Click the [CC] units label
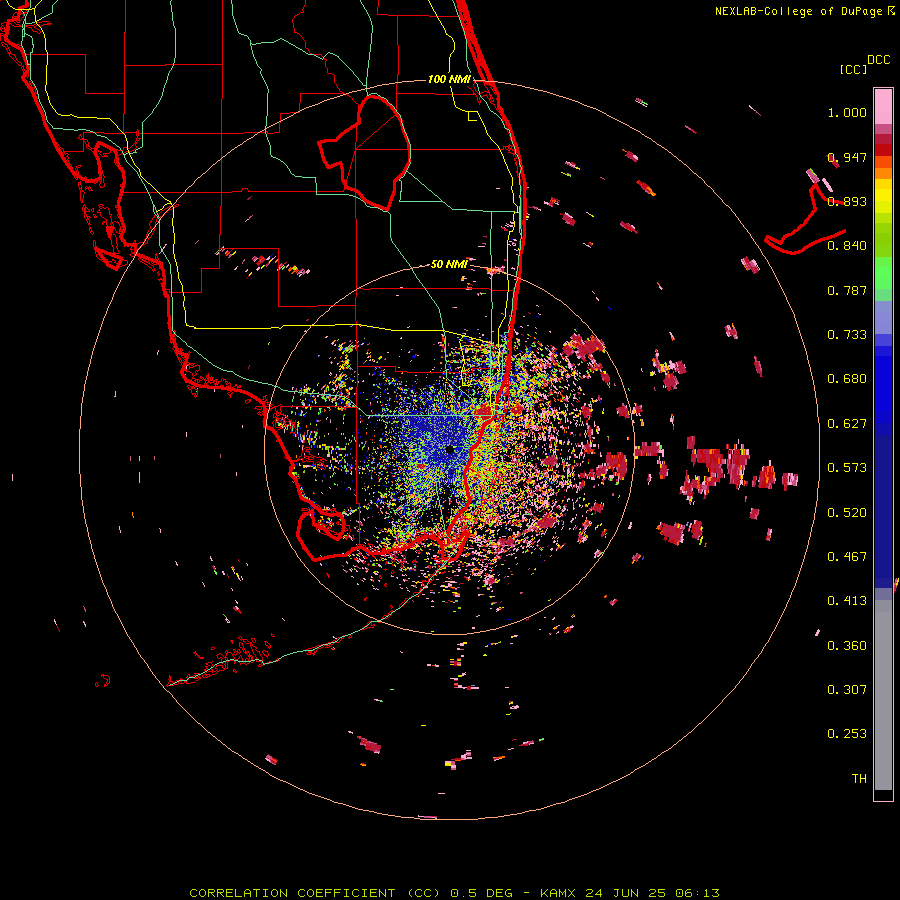The height and width of the screenshot is (900, 900). (x=853, y=69)
